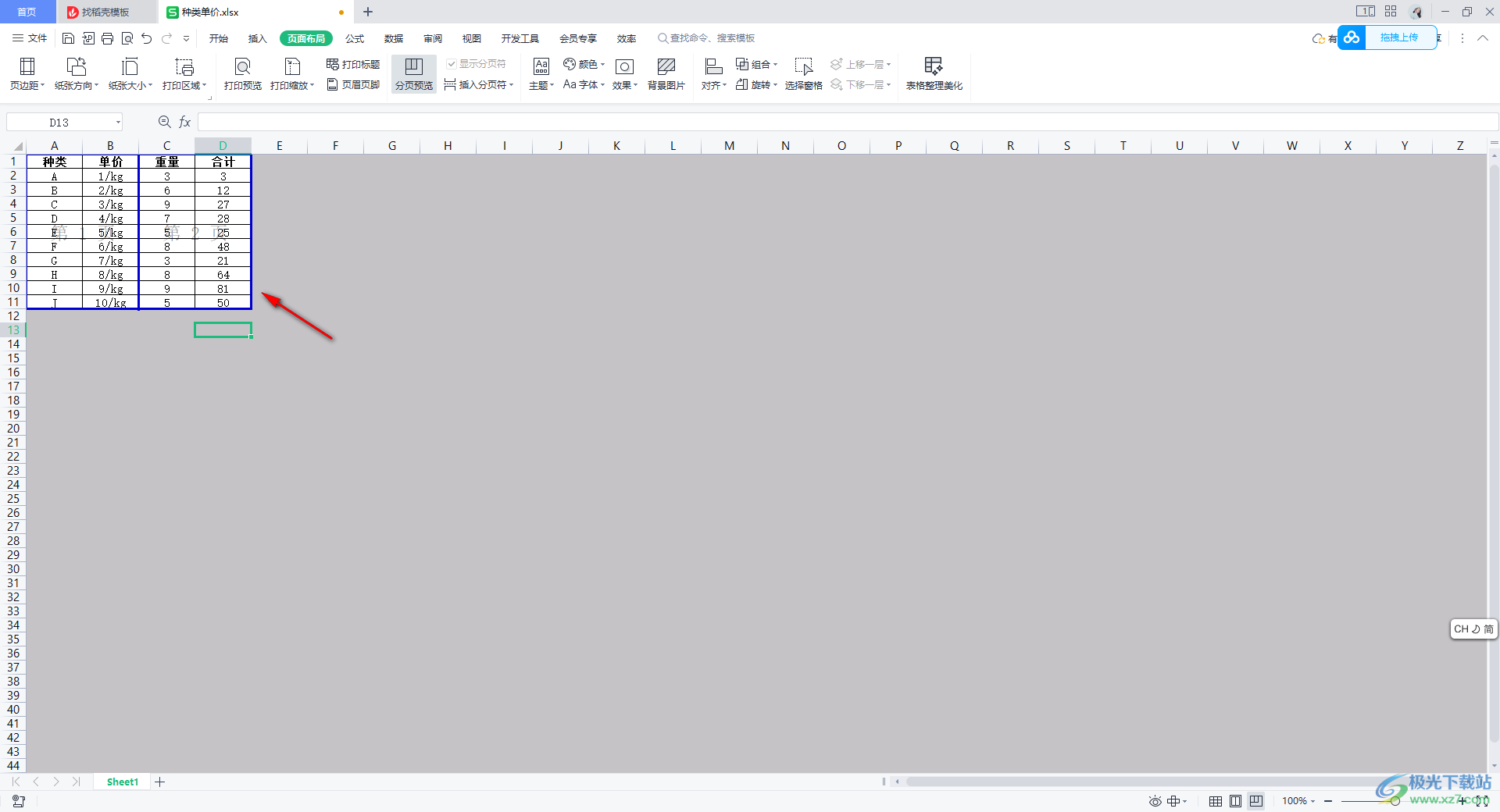Viewport: 1500px width, 812px height.
Task: Toggle 分页预览 page break preview button
Action: [x=414, y=74]
